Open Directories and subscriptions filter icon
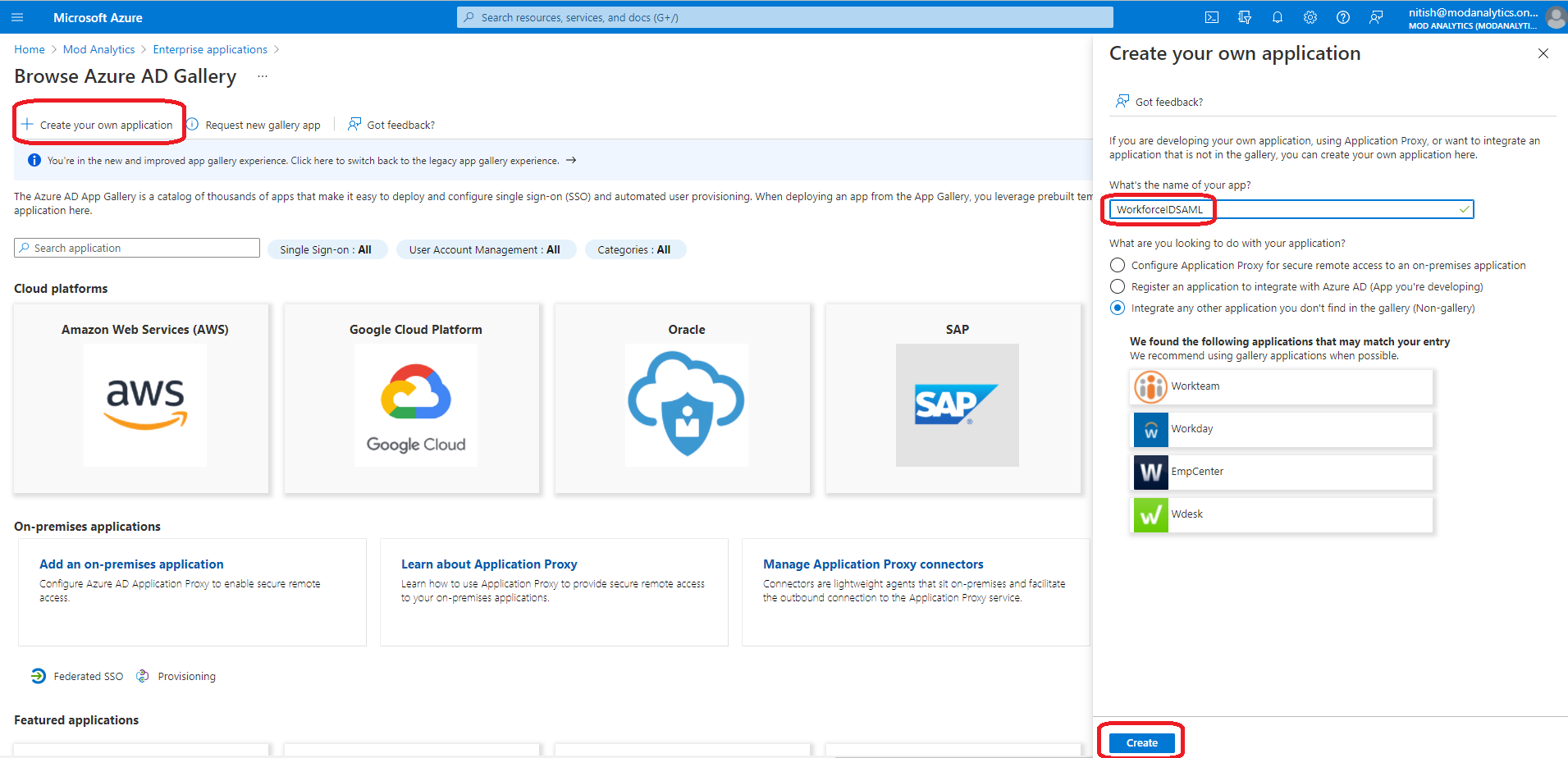This screenshot has height=758, width=1568. click(x=1245, y=17)
